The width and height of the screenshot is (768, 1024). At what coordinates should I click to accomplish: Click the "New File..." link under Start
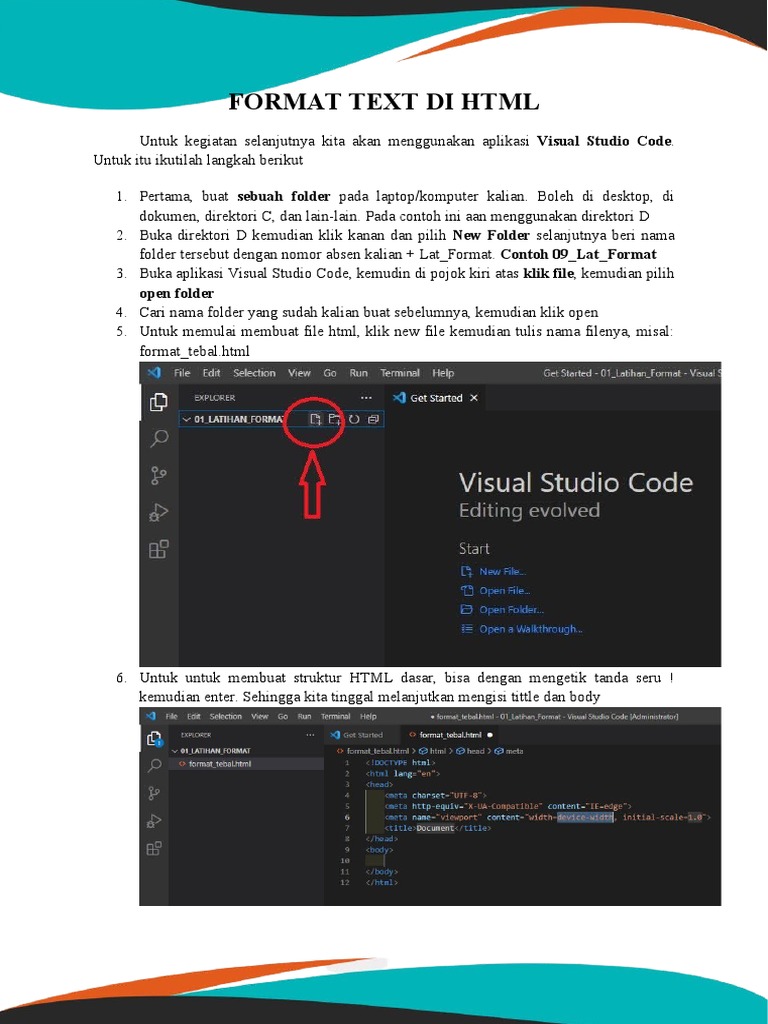click(x=501, y=571)
